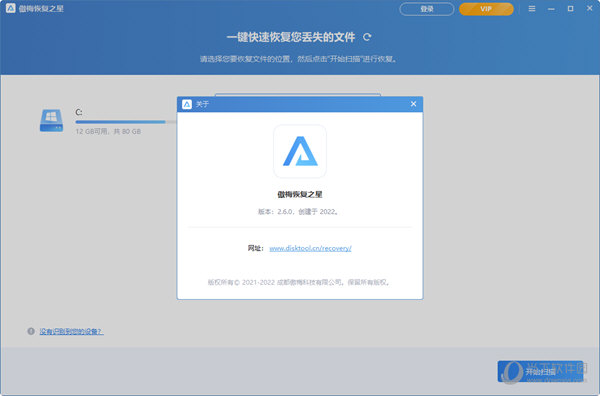Click the large app logo in dialog
The height and width of the screenshot is (396, 600).
(300, 151)
